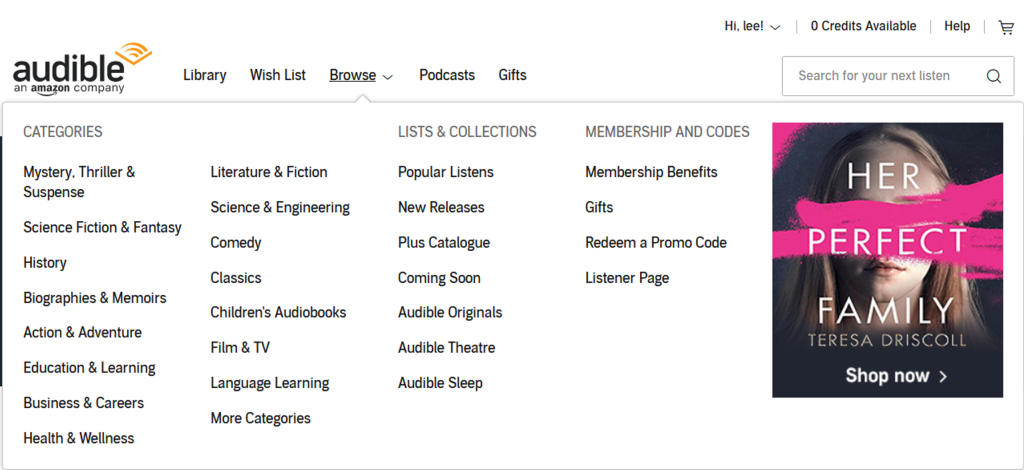Open the Help link
1024x470 pixels.
(x=957, y=27)
